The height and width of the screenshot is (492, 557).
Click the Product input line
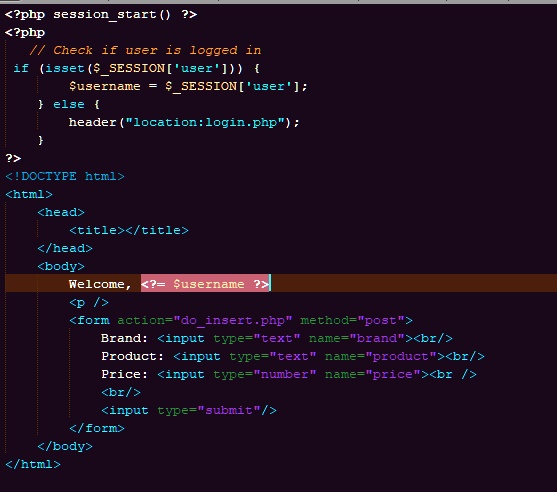pyautogui.click(x=293, y=356)
